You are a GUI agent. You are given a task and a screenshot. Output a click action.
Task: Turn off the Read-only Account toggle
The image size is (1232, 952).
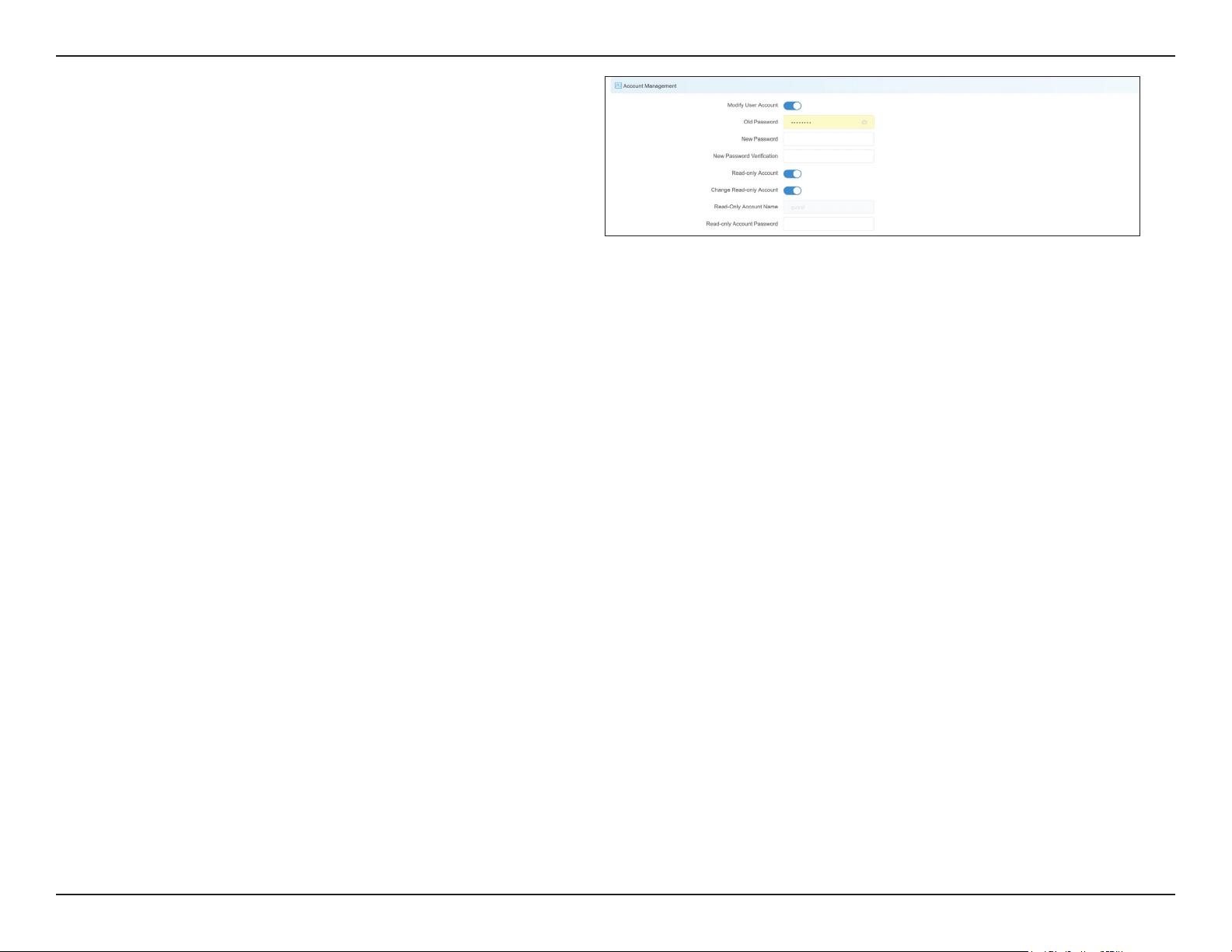click(792, 174)
